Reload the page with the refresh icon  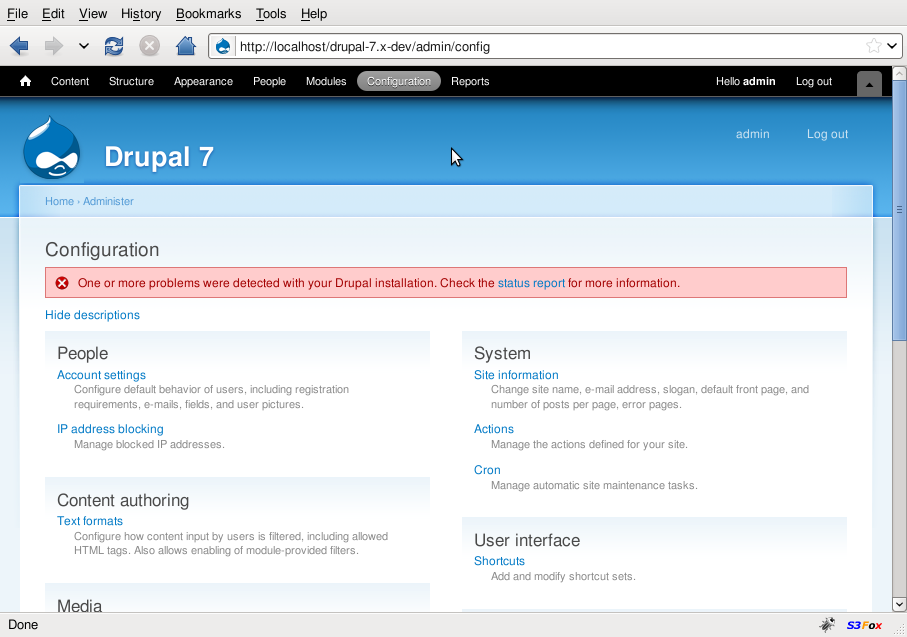pyautogui.click(x=114, y=46)
